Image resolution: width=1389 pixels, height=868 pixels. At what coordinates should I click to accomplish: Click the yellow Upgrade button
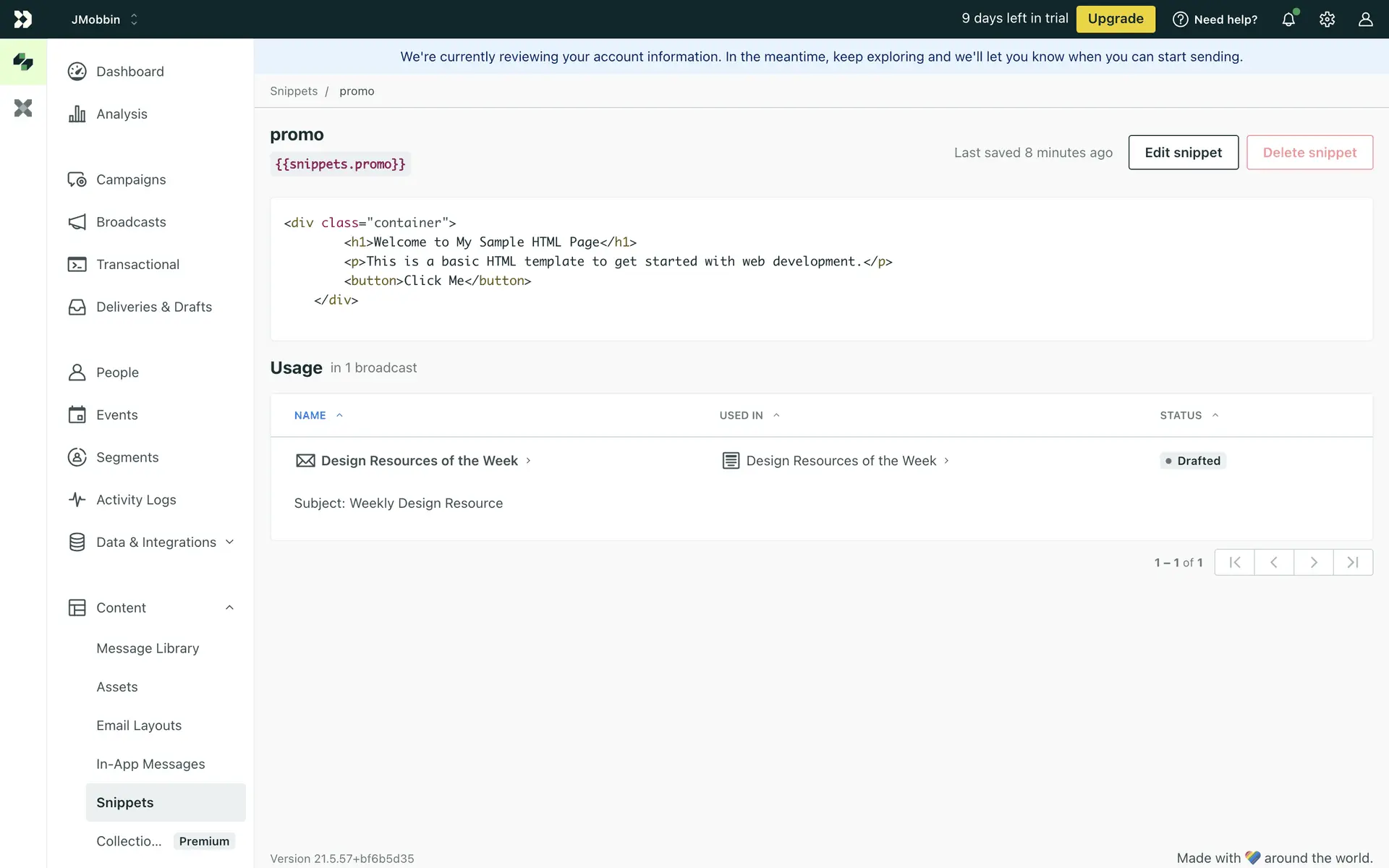click(x=1115, y=19)
